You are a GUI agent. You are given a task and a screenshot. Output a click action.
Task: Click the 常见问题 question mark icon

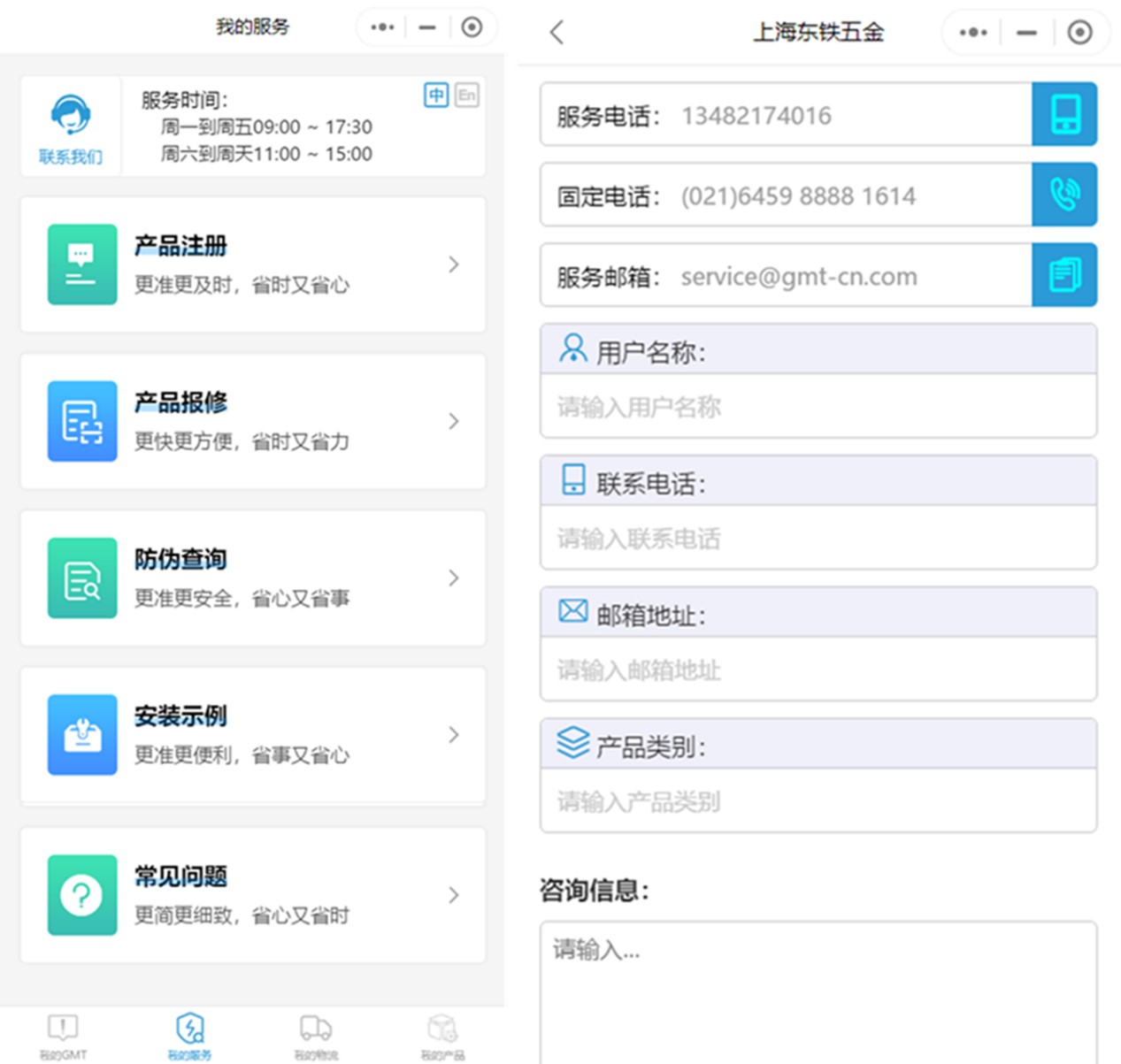coord(82,895)
